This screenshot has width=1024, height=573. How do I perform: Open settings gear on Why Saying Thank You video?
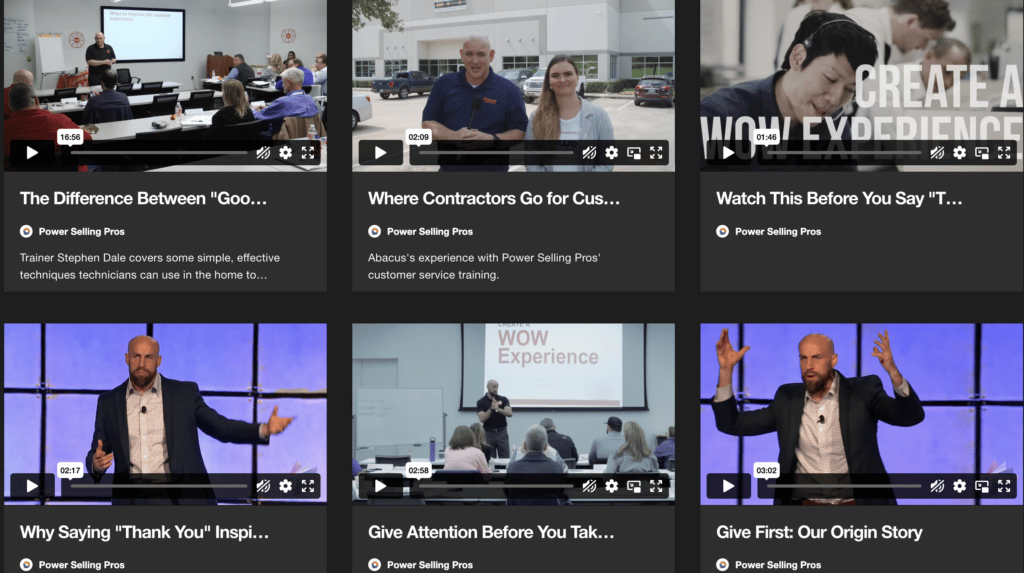click(x=285, y=486)
